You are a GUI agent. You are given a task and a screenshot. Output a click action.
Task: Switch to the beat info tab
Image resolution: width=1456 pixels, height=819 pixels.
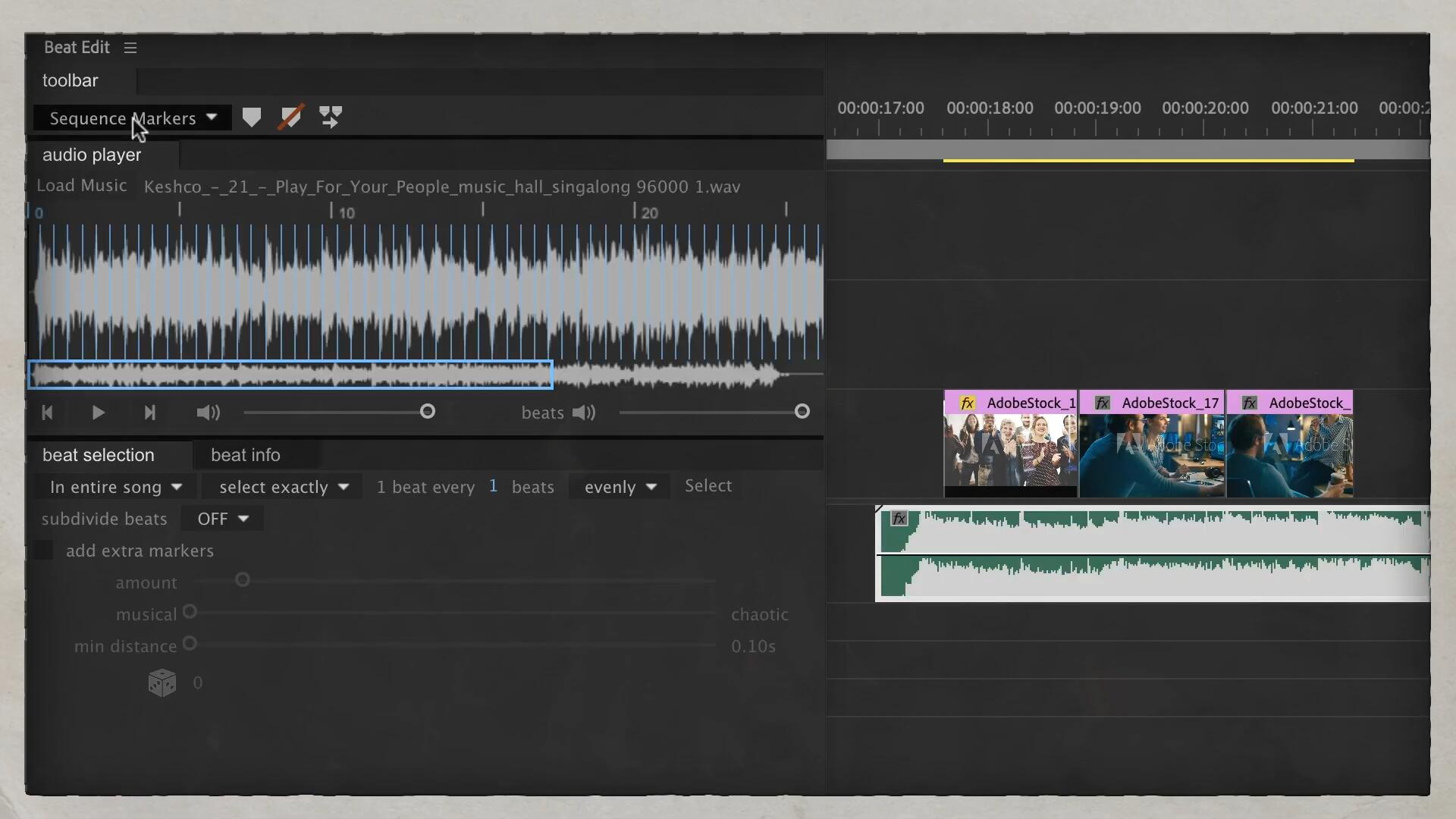(244, 455)
